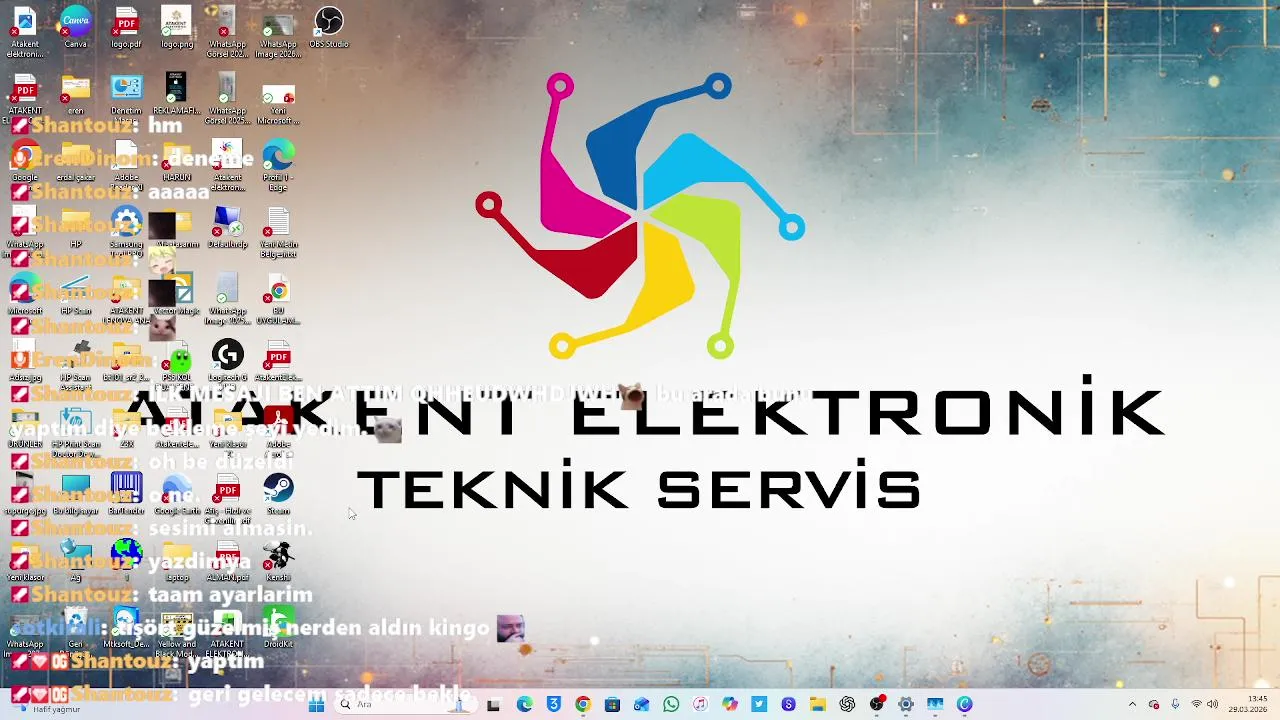
Task: Open the Windows Start menu
Action: 316,705
